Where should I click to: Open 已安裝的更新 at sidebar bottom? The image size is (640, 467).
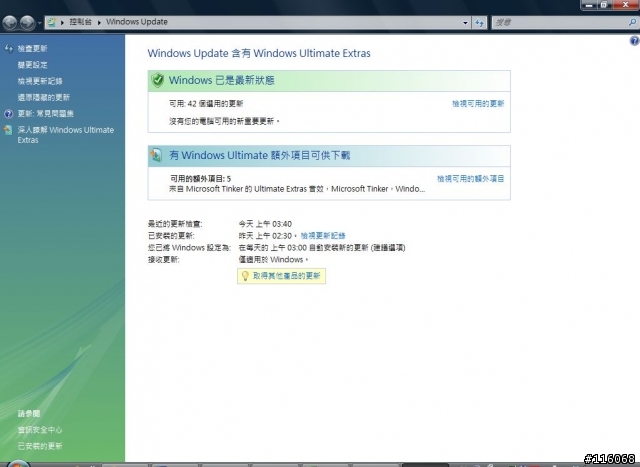click(x=40, y=446)
